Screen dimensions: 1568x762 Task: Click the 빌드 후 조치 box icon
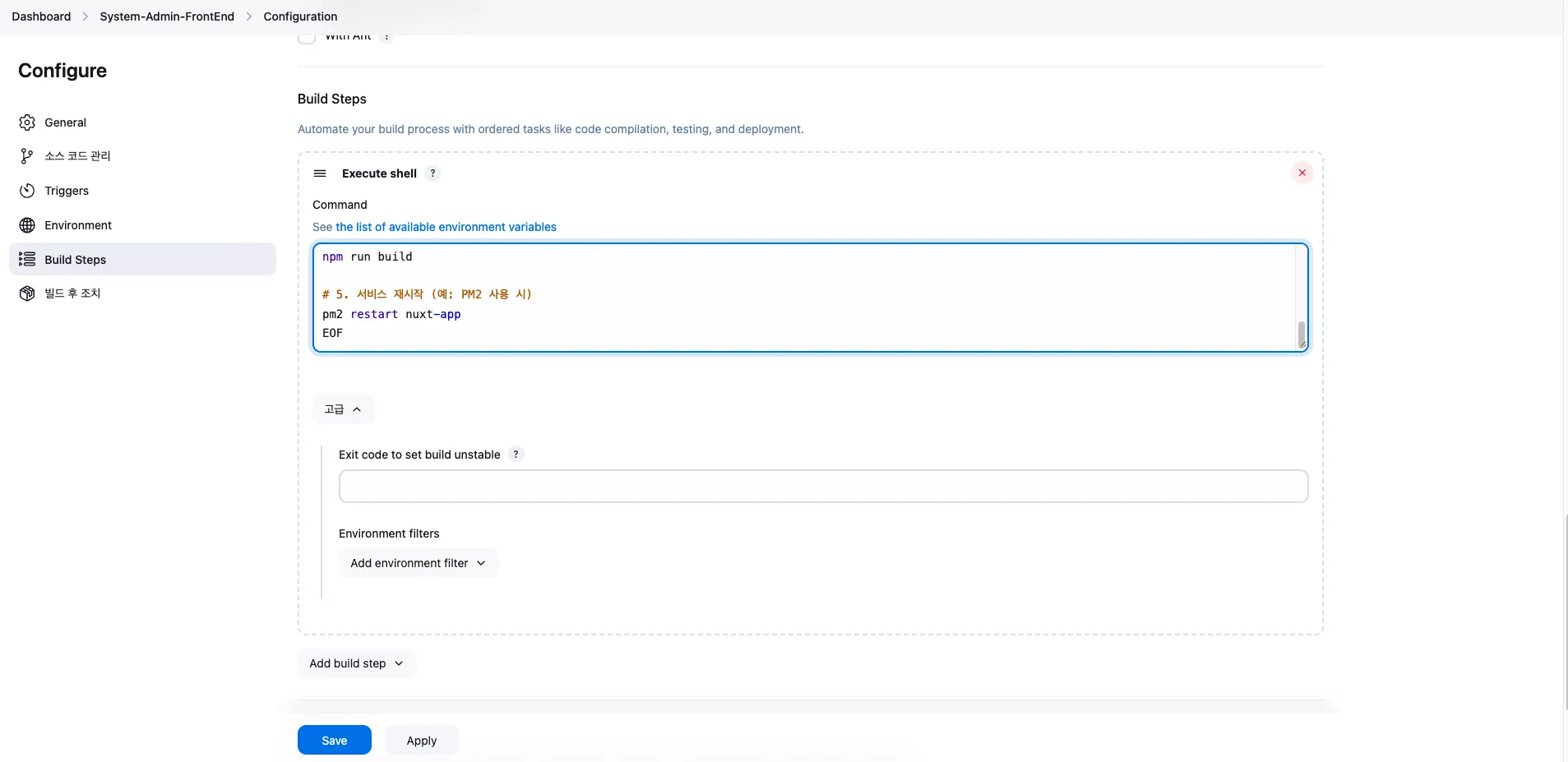[27, 293]
